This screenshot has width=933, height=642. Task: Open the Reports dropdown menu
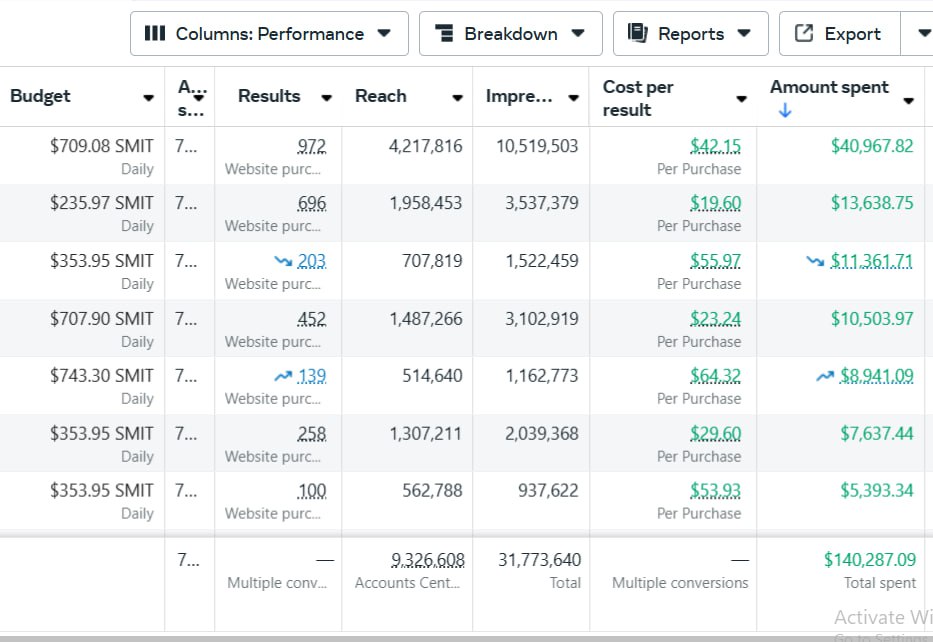coord(743,34)
